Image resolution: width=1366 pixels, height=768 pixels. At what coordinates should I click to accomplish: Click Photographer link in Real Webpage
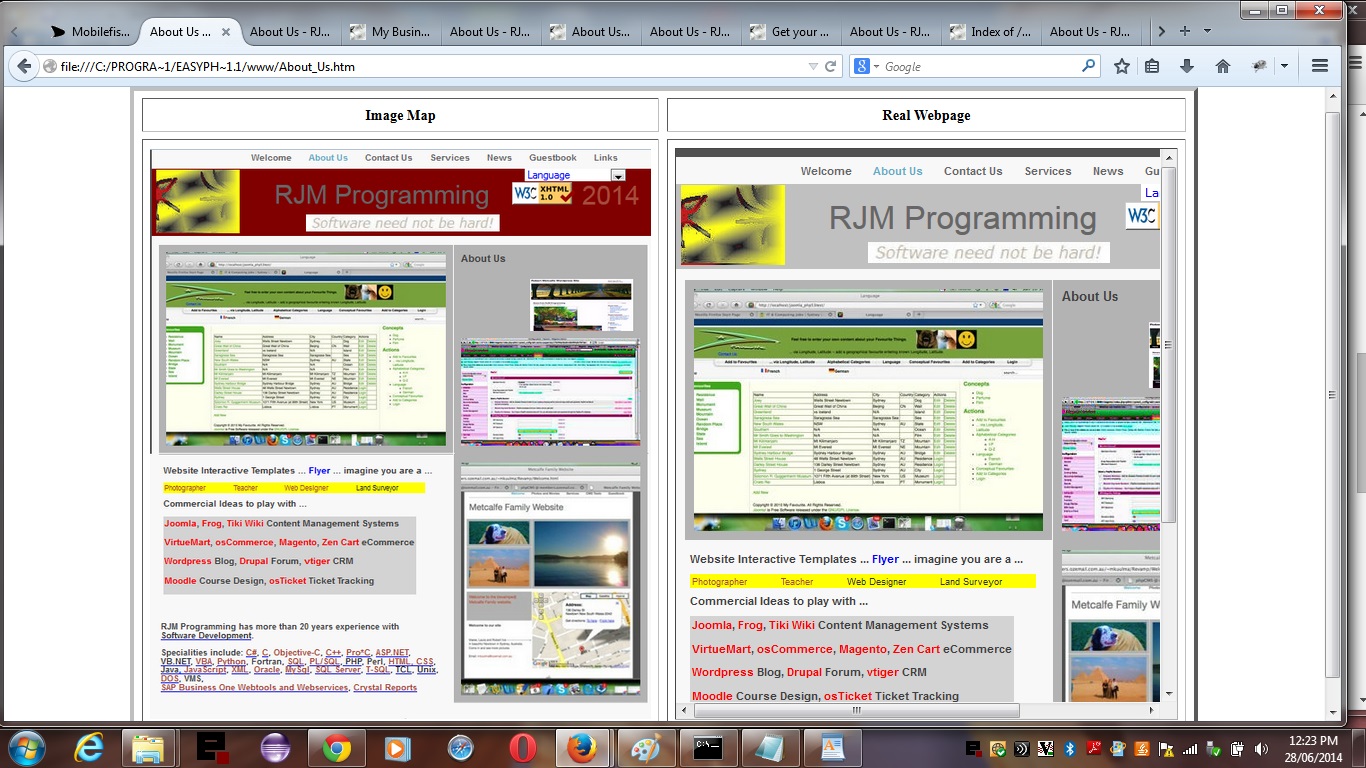pyautogui.click(x=720, y=581)
